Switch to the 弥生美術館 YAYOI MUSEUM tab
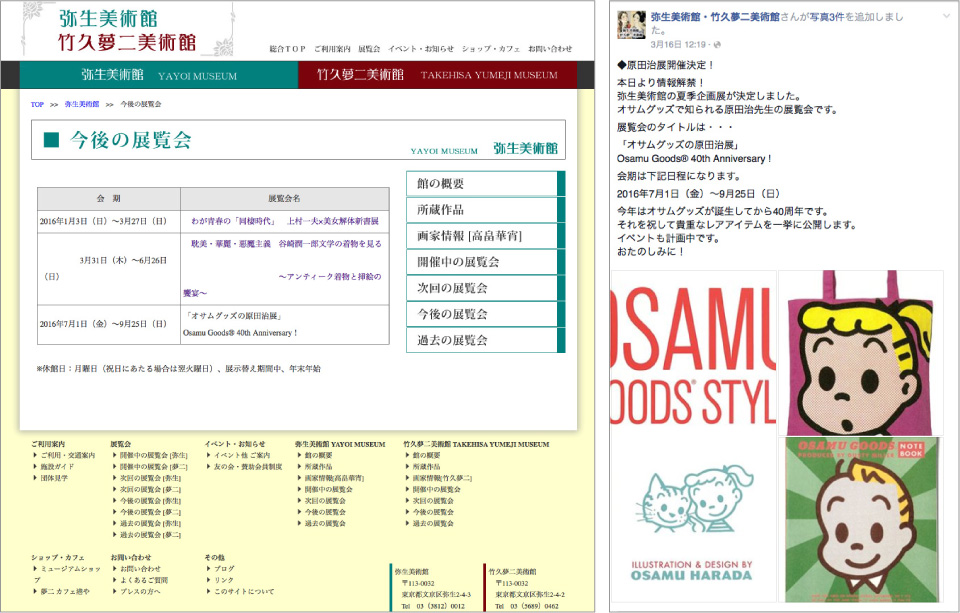The width and height of the screenshot is (960, 613). coord(159,75)
